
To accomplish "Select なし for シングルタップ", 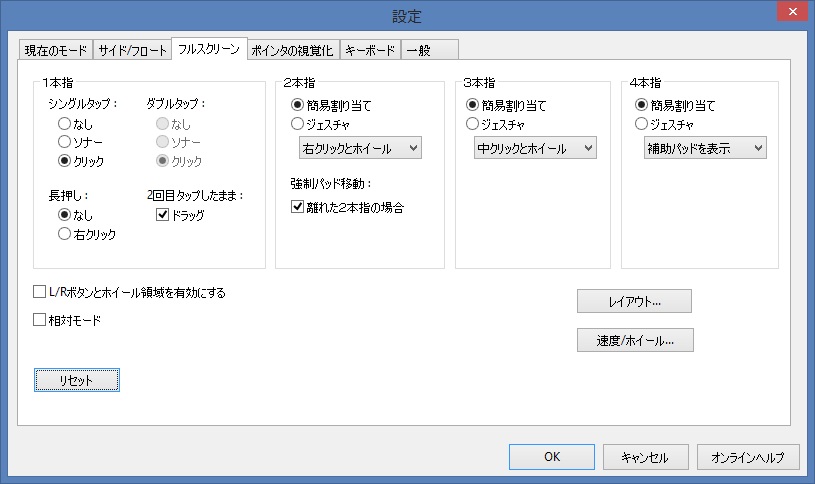I will tap(65, 124).
